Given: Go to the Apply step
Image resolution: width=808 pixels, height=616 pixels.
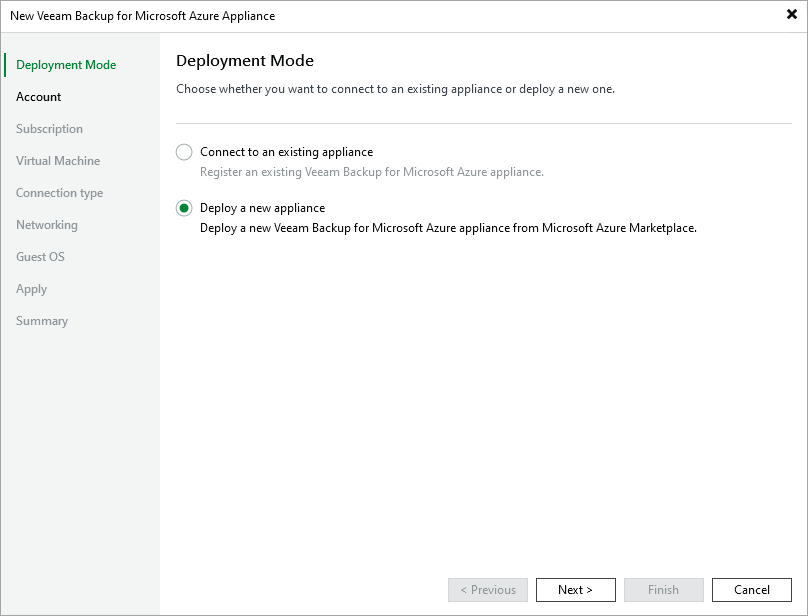Looking at the screenshot, I should (x=31, y=289).
